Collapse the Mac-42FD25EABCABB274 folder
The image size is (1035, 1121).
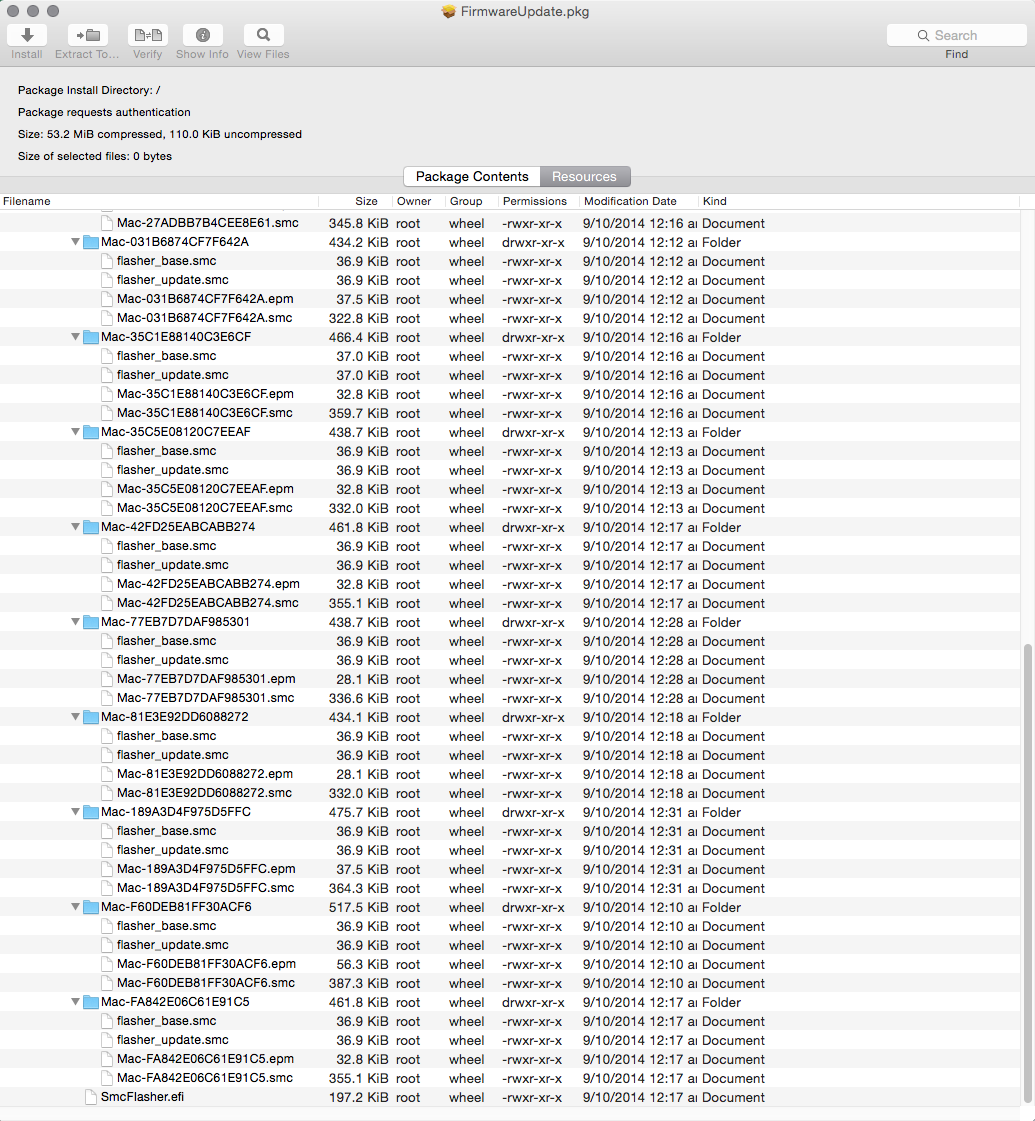(x=75, y=528)
